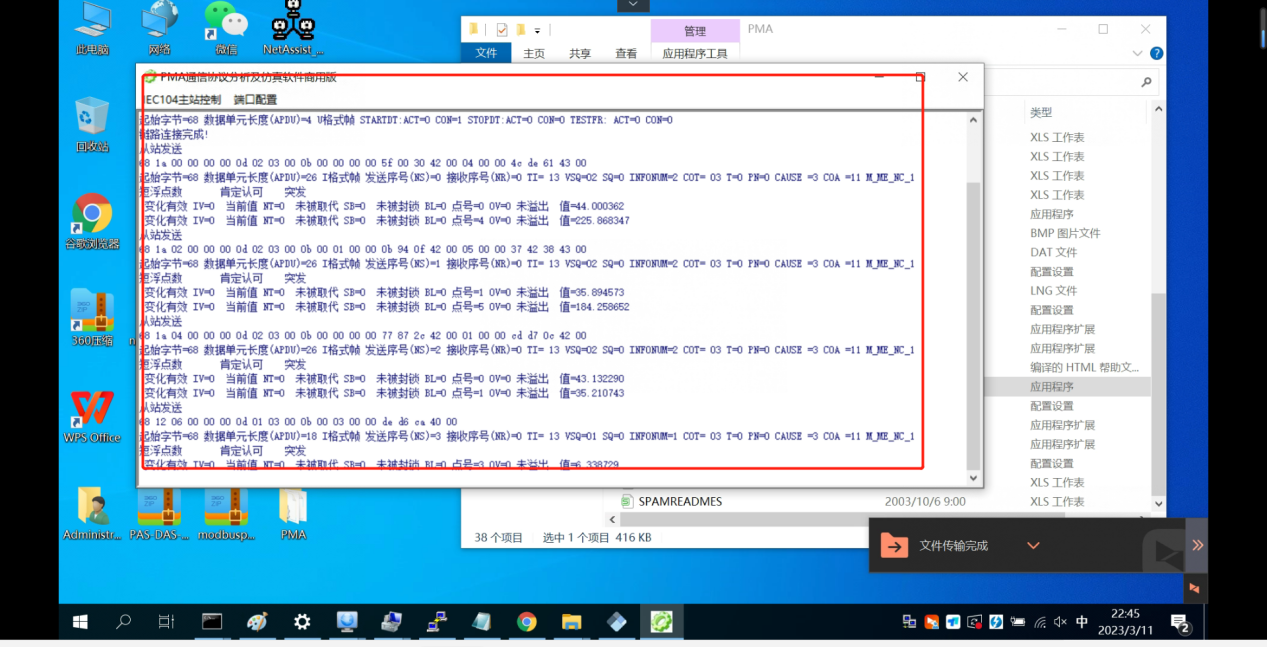The height and width of the screenshot is (647, 1267).
Task: Expand the Explorer ribbon chevron
Action: click(x=1139, y=54)
